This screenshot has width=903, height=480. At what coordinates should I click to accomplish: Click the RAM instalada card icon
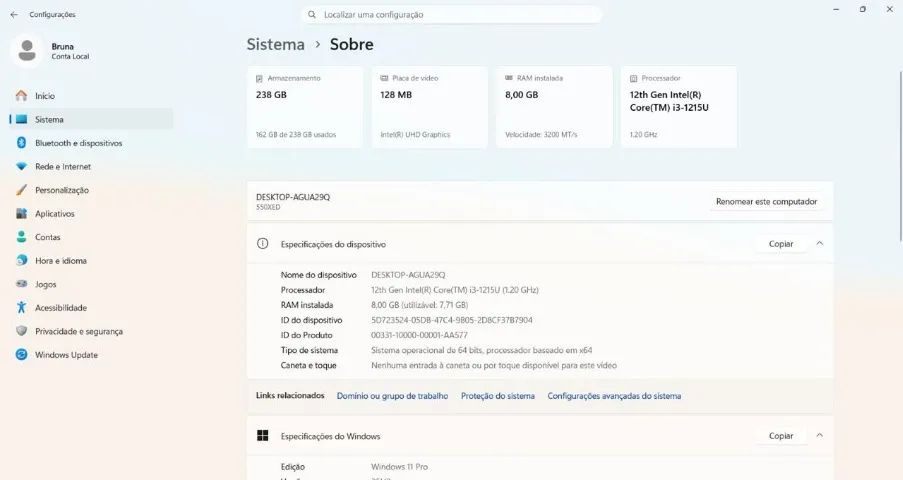509,78
